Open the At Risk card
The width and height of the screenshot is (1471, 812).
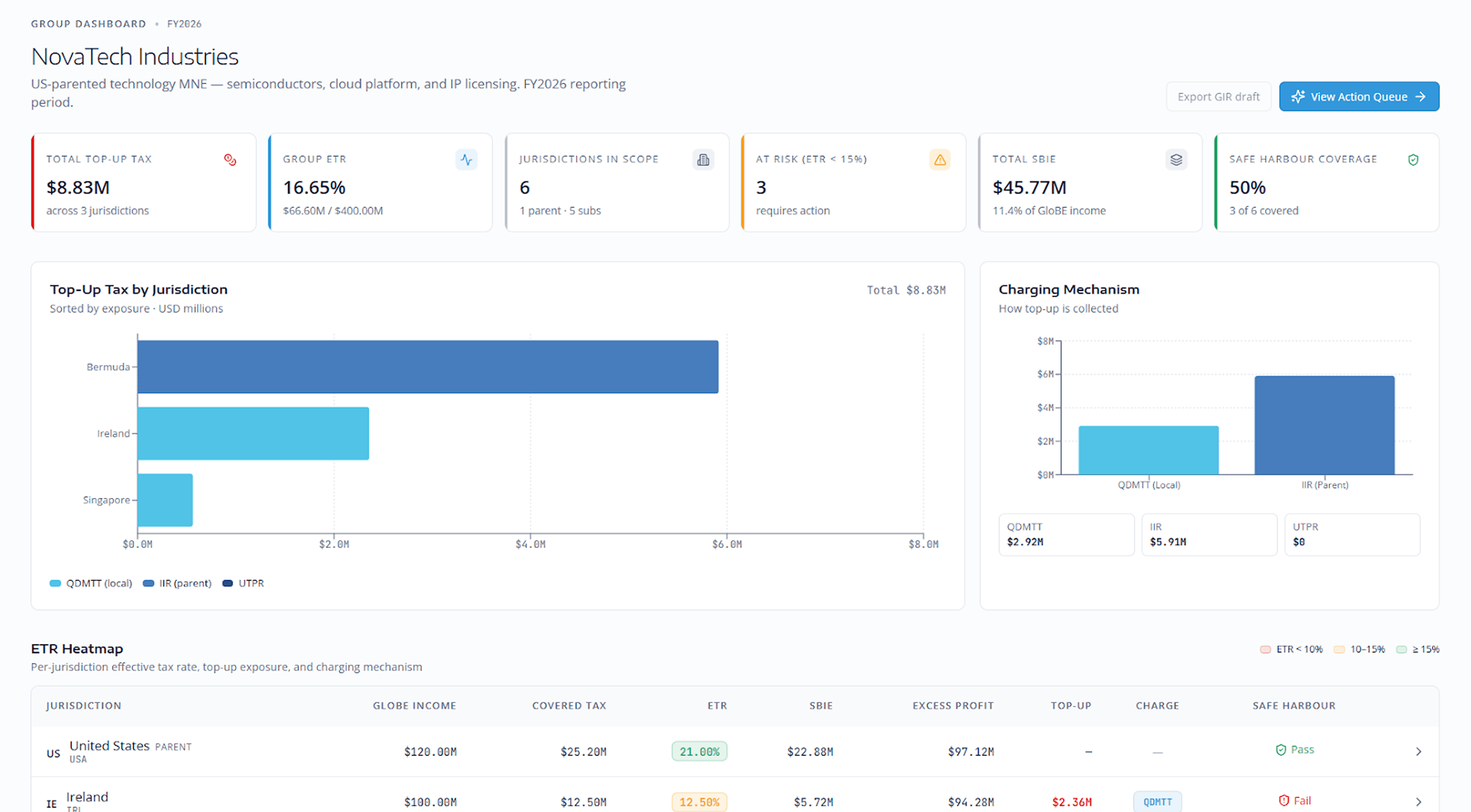[854, 183]
